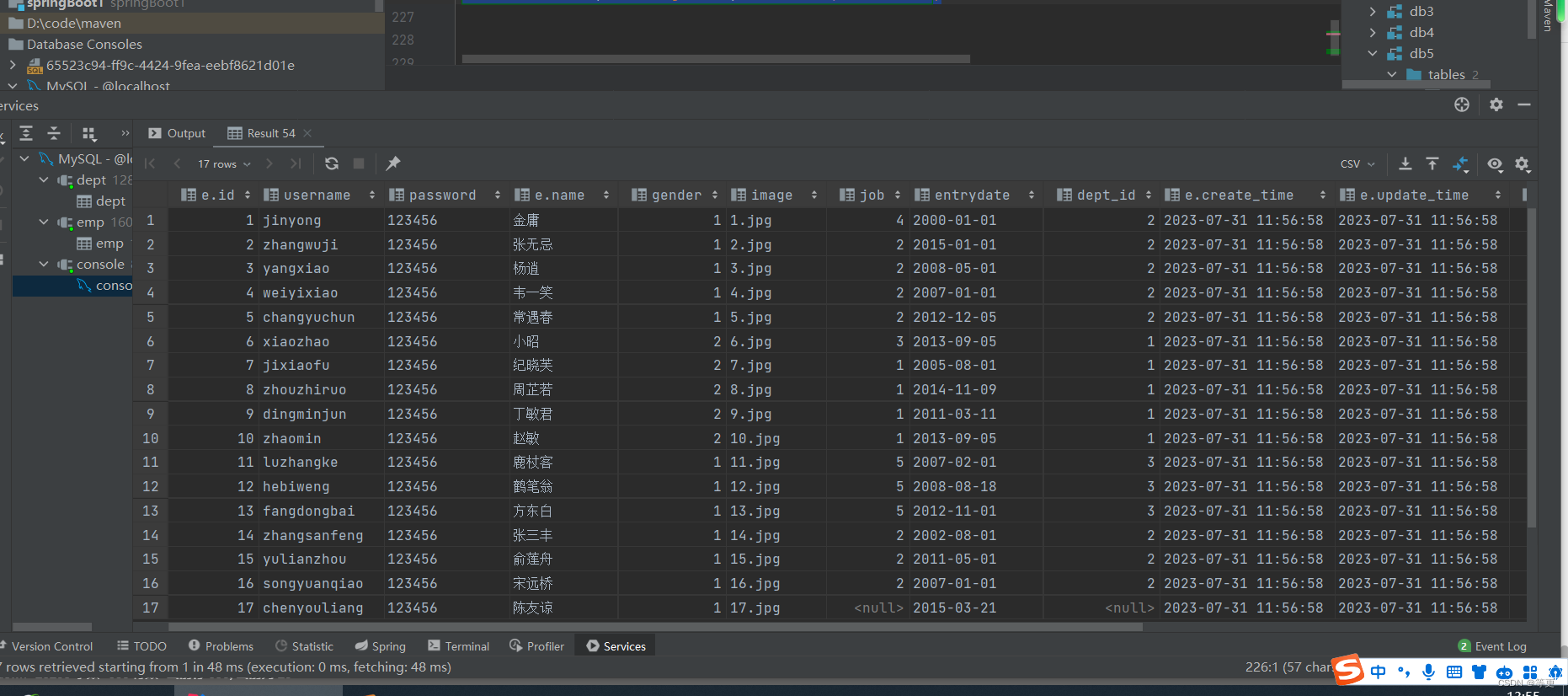Open the 17 rows page size dropdown
Image resolution: width=1568 pixels, height=696 pixels.
coord(225,164)
